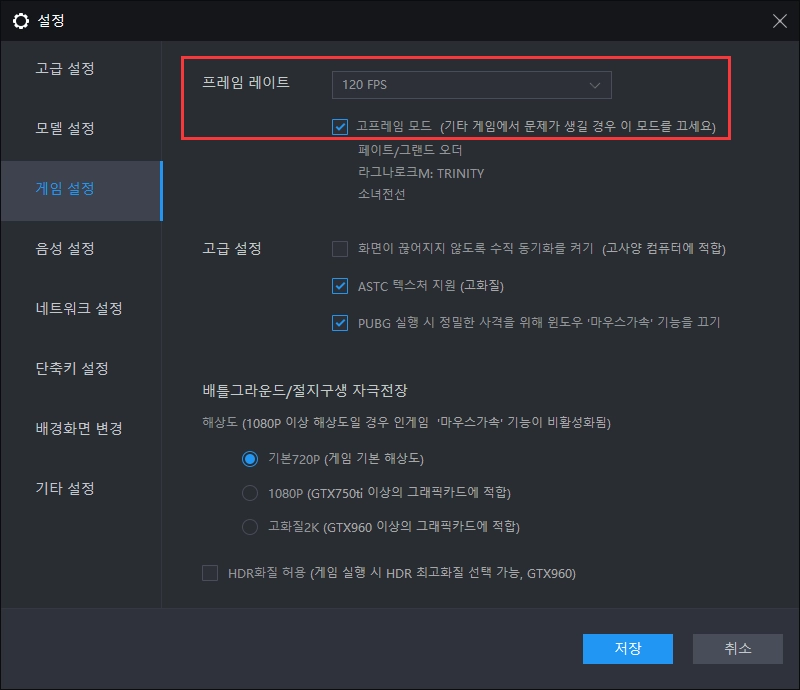Screen dimensions: 800x690
Task: Open the 120 FPS frame rate dropdown
Action: [x=470, y=85]
